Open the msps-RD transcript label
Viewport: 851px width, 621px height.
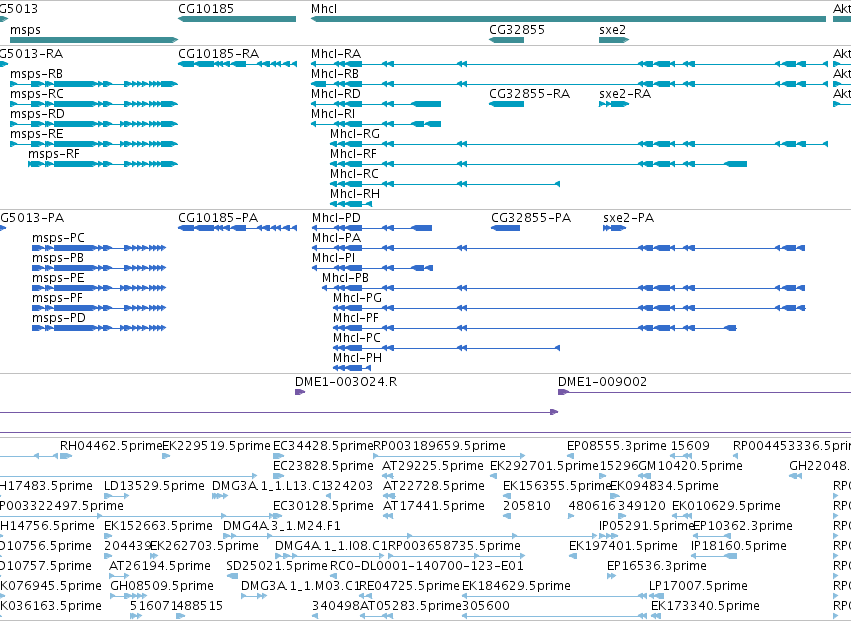pos(37,113)
